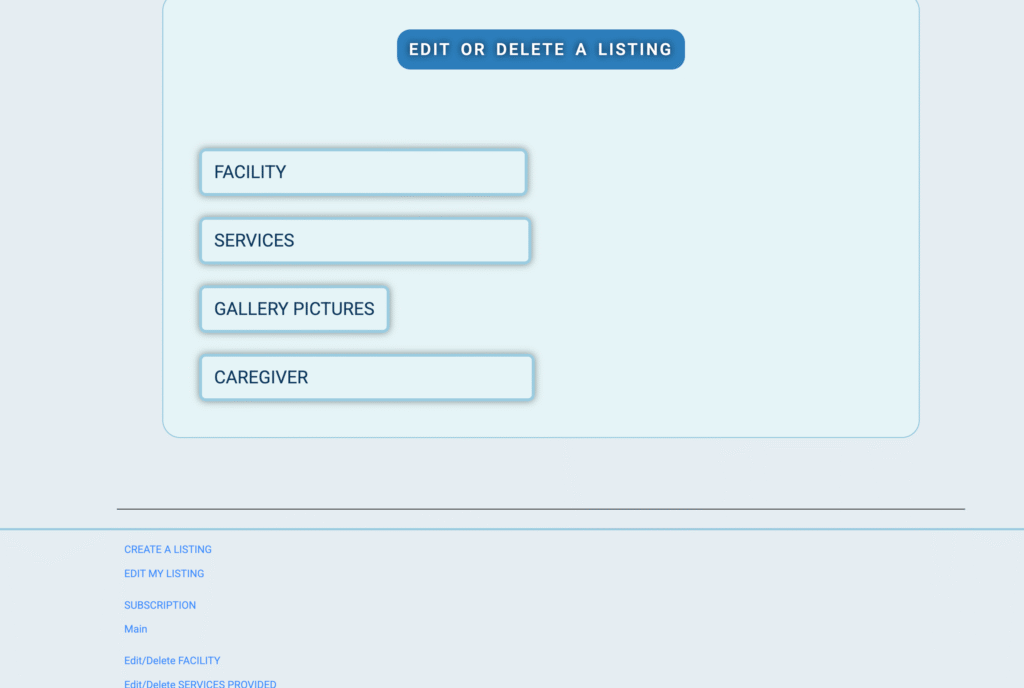
Task: Pick the SERVICES box below FACILITY
Action: (x=364, y=241)
